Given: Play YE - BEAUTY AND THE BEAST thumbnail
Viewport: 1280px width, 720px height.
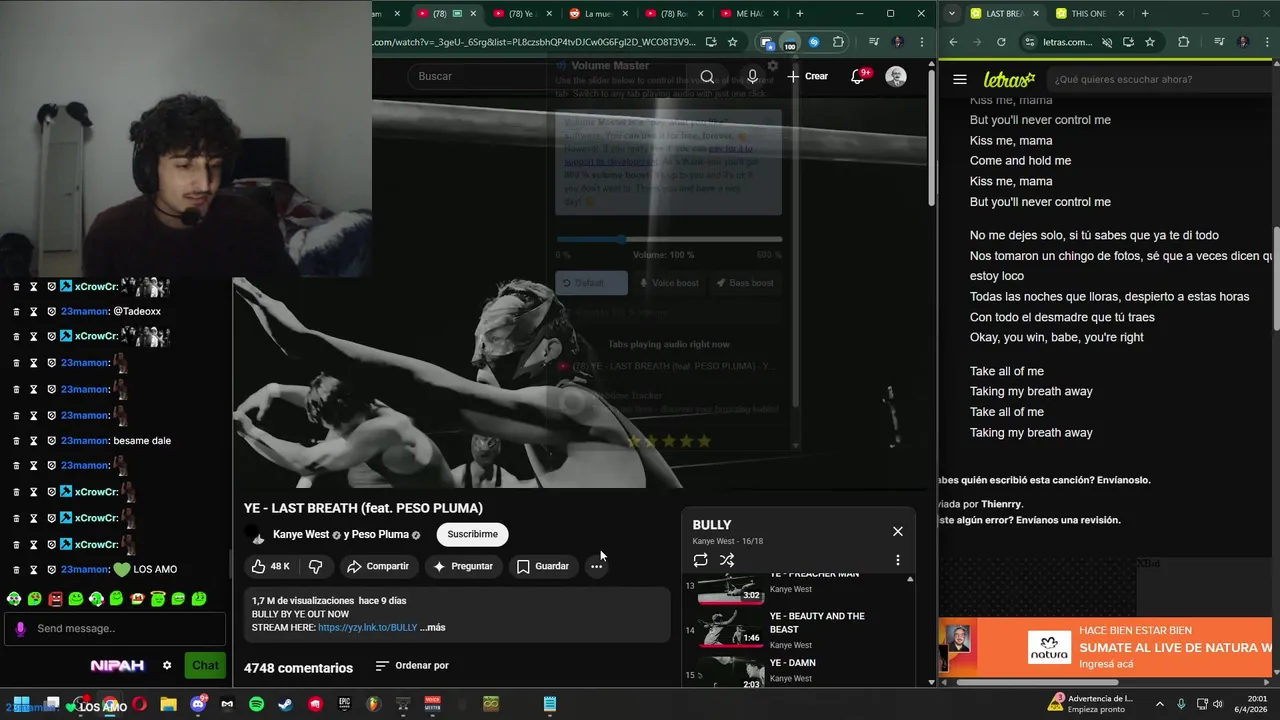Looking at the screenshot, I should coord(731,628).
